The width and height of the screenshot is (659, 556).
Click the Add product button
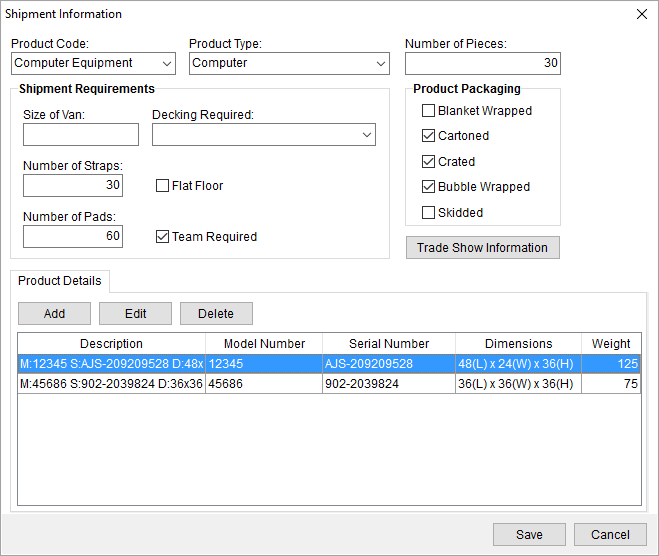[x=54, y=313]
